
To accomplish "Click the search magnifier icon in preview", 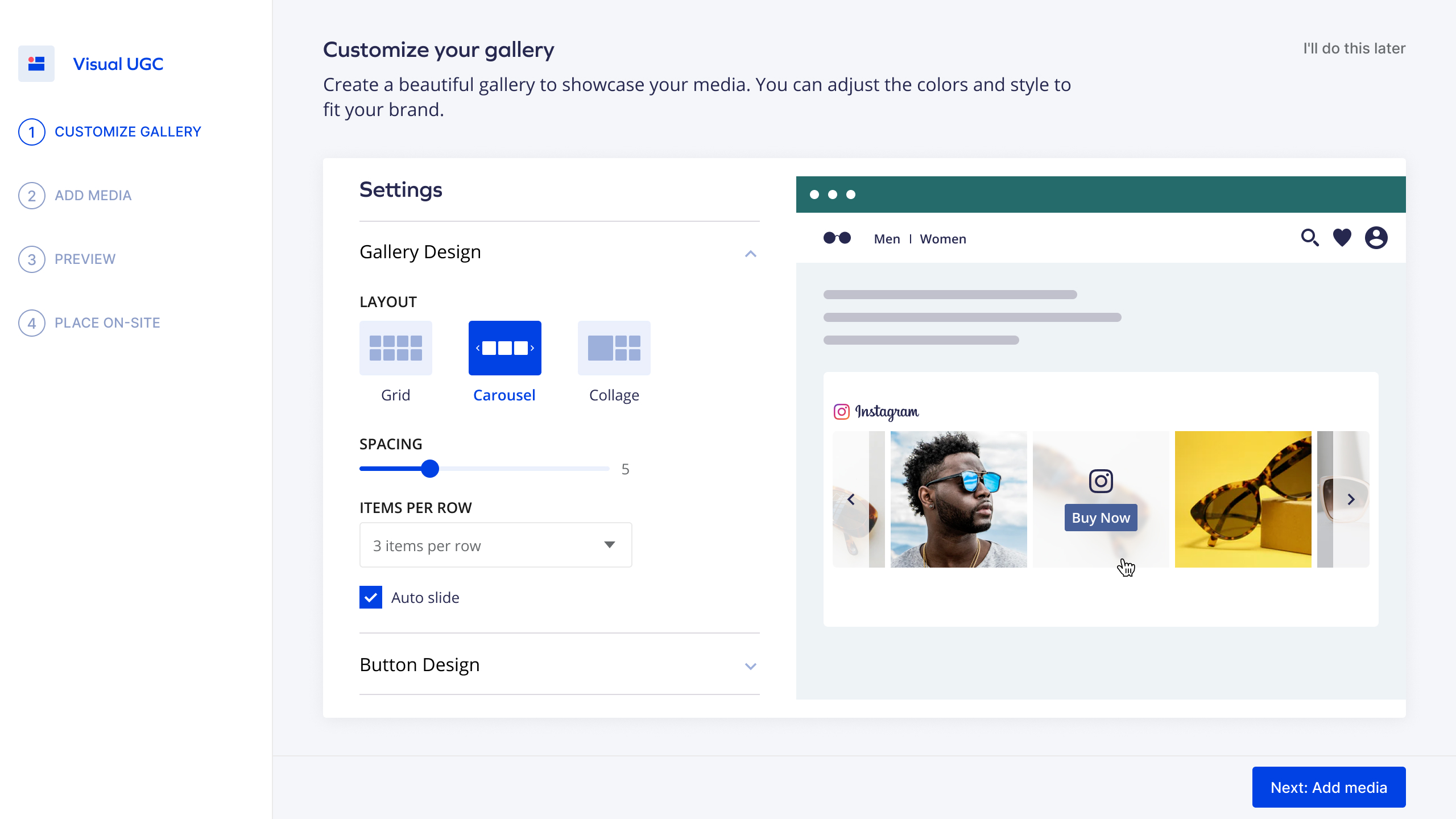I will coord(1309,238).
